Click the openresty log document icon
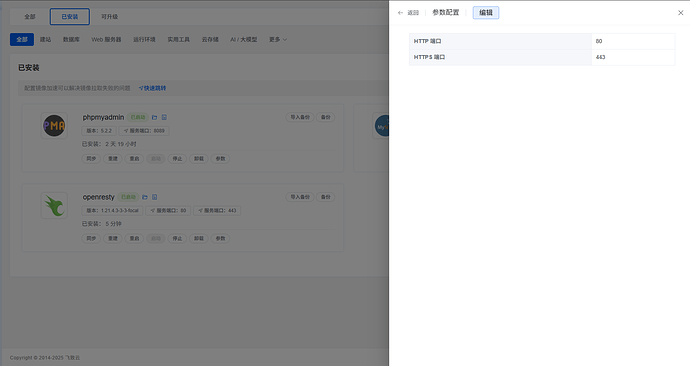 click(154, 197)
